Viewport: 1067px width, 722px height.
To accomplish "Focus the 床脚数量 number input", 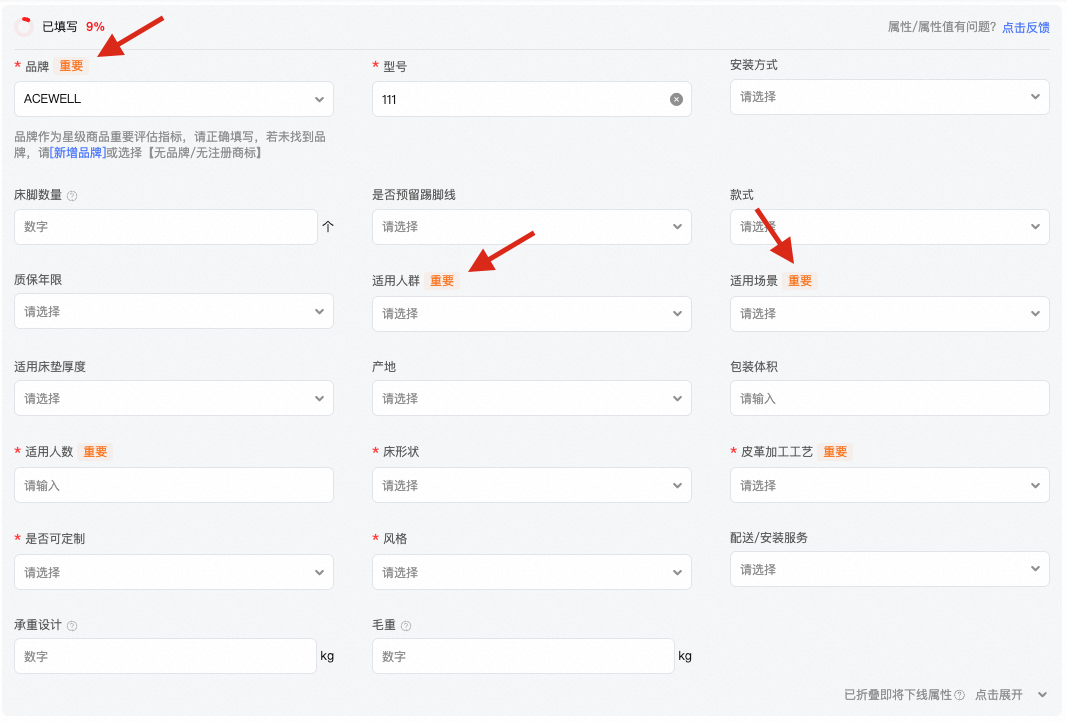I will pos(165,227).
